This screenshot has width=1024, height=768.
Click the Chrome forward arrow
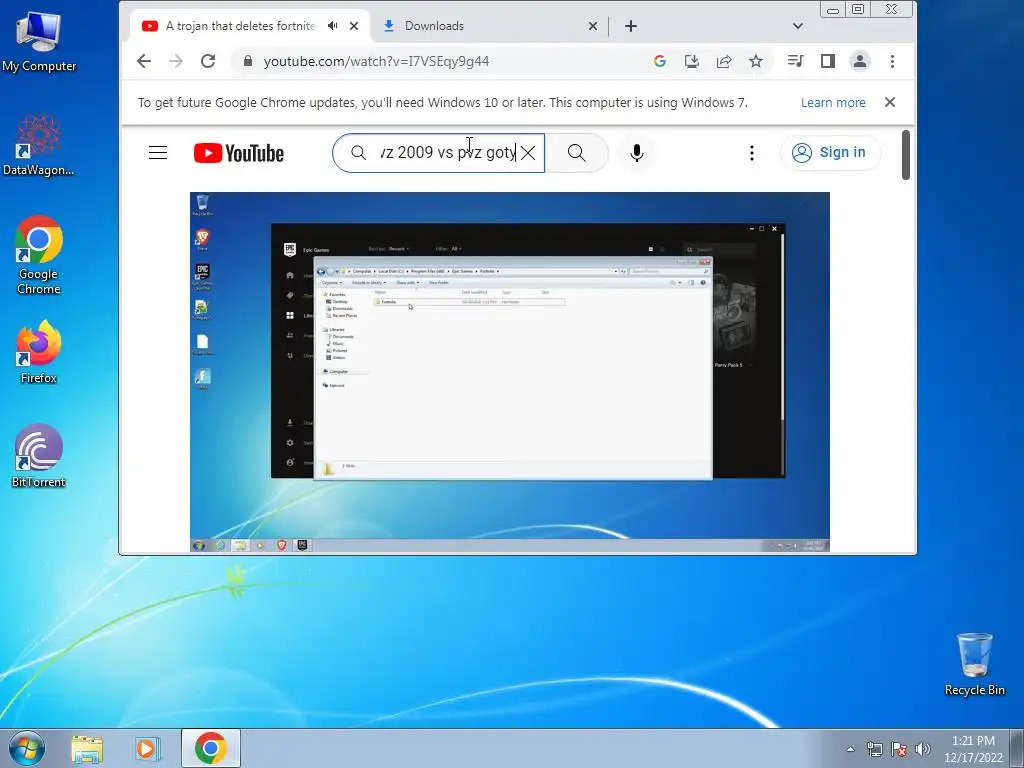pos(176,61)
